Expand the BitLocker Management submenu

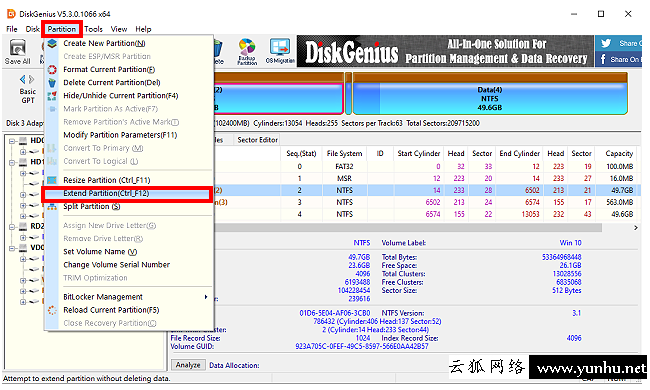(x=129, y=297)
